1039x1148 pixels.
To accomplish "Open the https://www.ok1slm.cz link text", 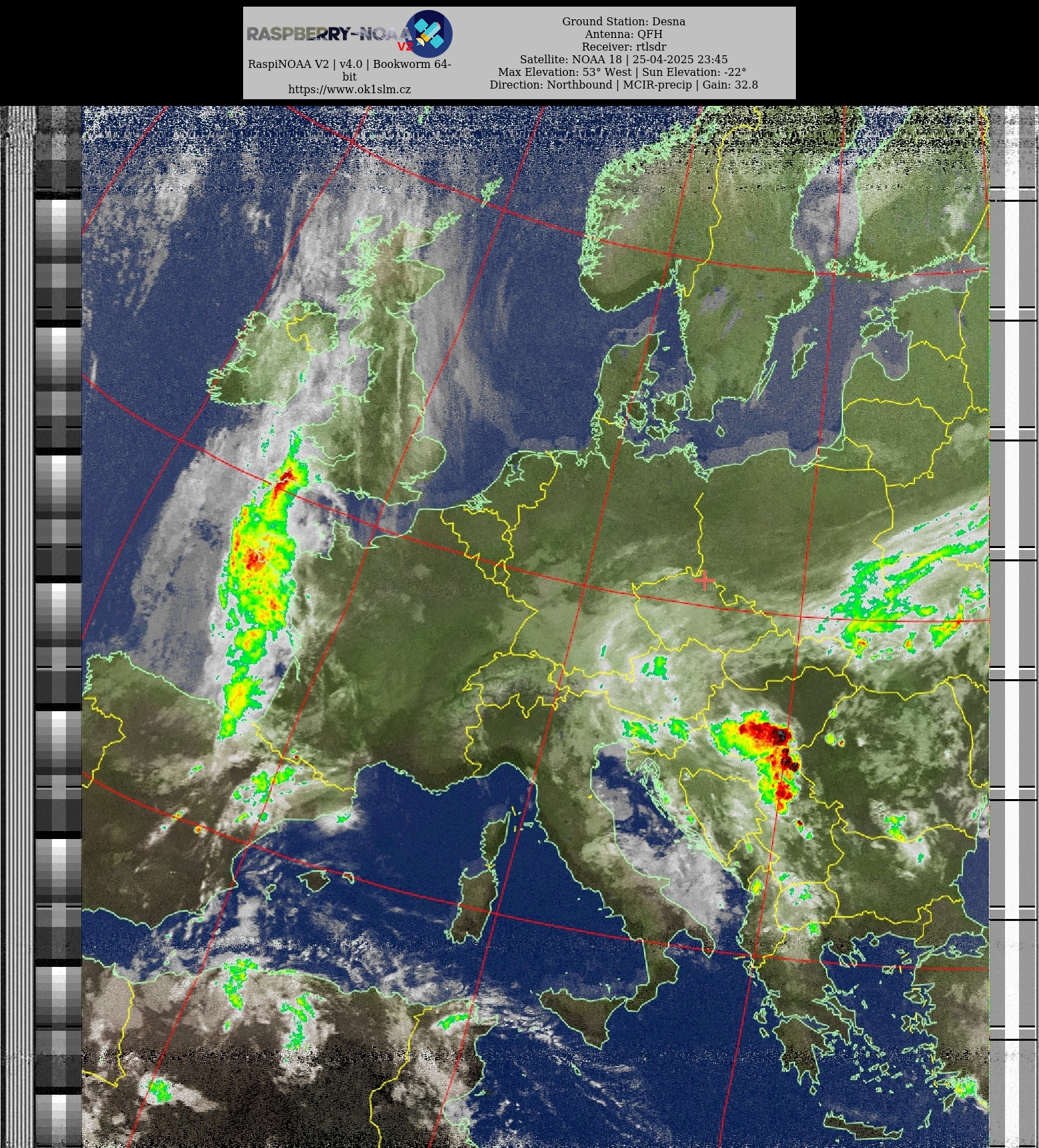I will 349,89.
